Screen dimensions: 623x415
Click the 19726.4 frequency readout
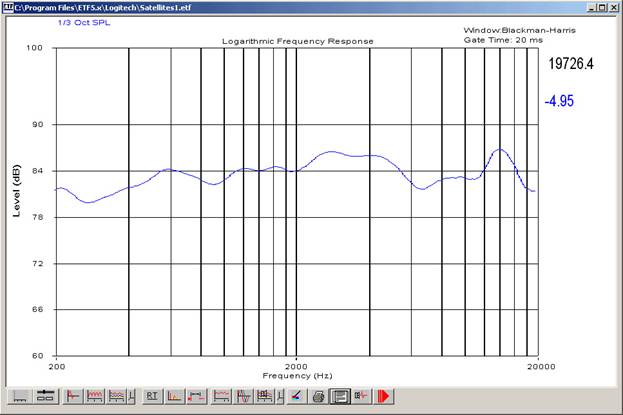572,65
